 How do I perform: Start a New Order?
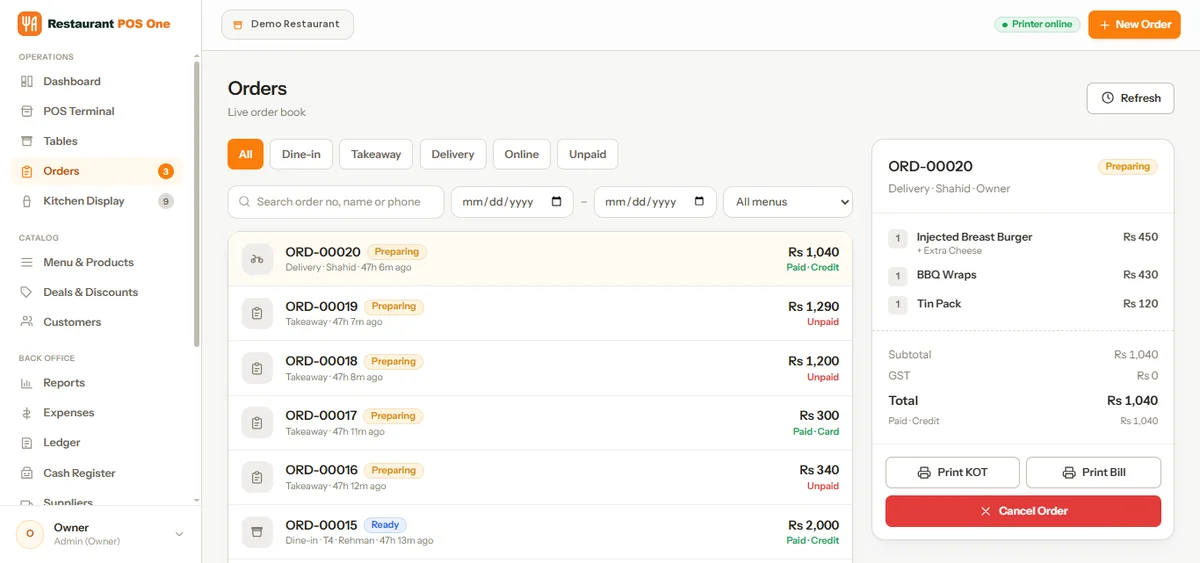pyautogui.click(x=1134, y=24)
